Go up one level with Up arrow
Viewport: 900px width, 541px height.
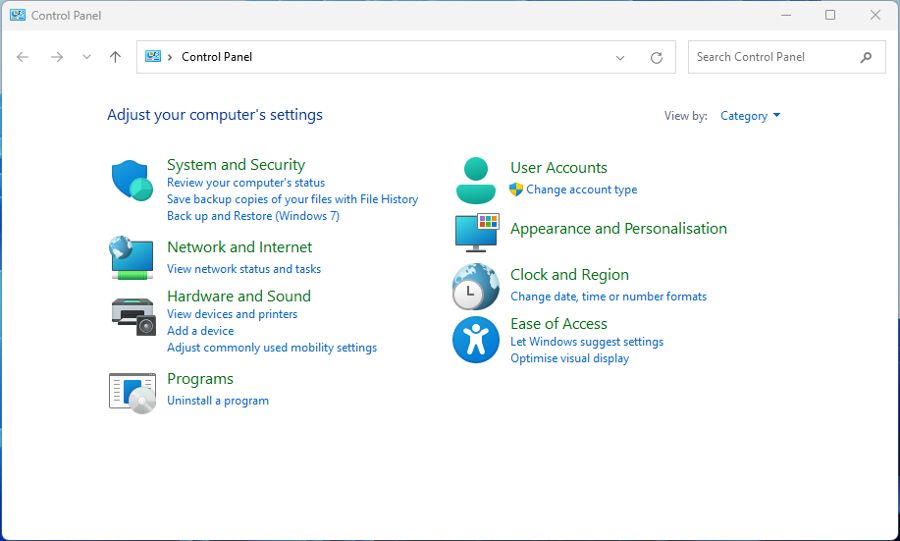point(115,57)
